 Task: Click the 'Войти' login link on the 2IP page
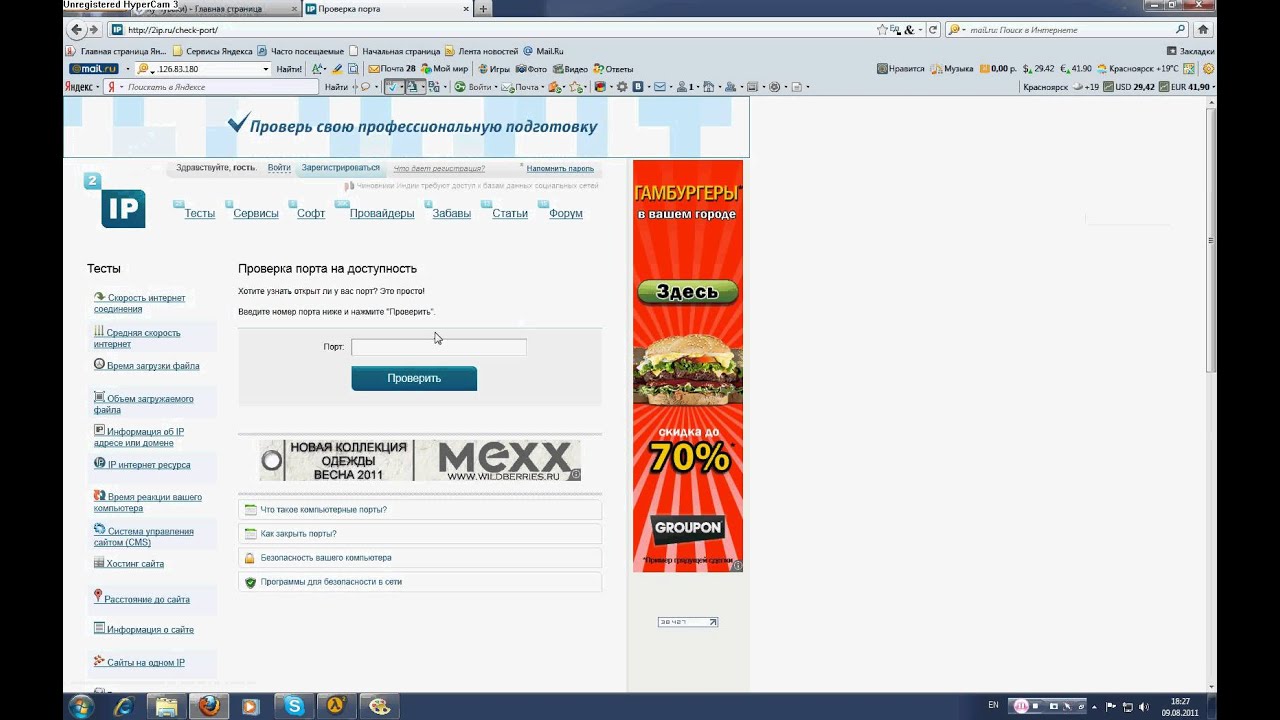point(279,168)
